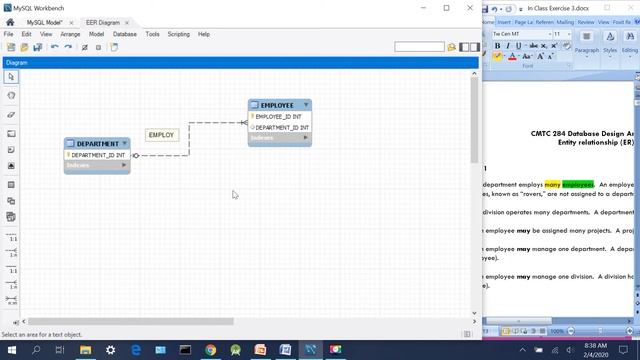Select DEPARTMENT_ID INT in DEPARTMENT table

(97, 156)
